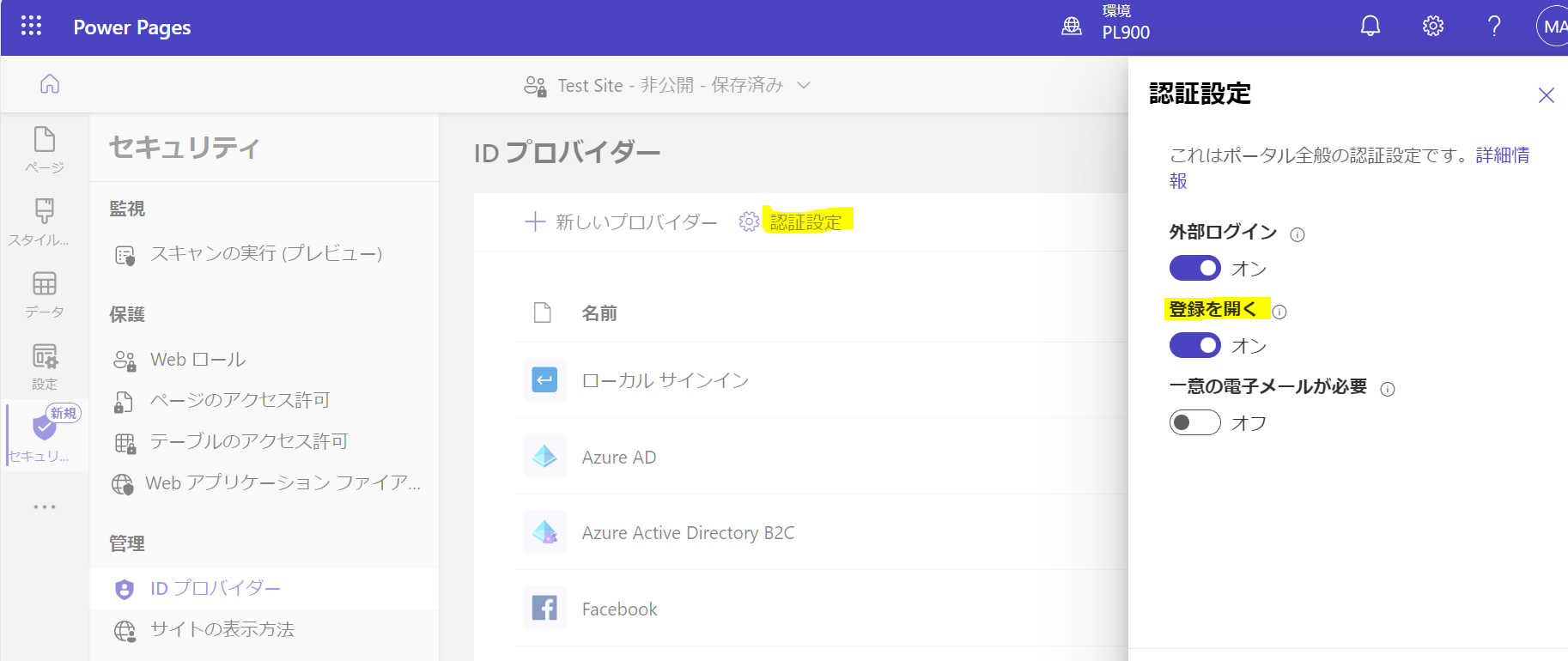The height and width of the screenshot is (661, 1568).
Task: Expand the Test Site status dropdown chevron
Action: coord(804,85)
